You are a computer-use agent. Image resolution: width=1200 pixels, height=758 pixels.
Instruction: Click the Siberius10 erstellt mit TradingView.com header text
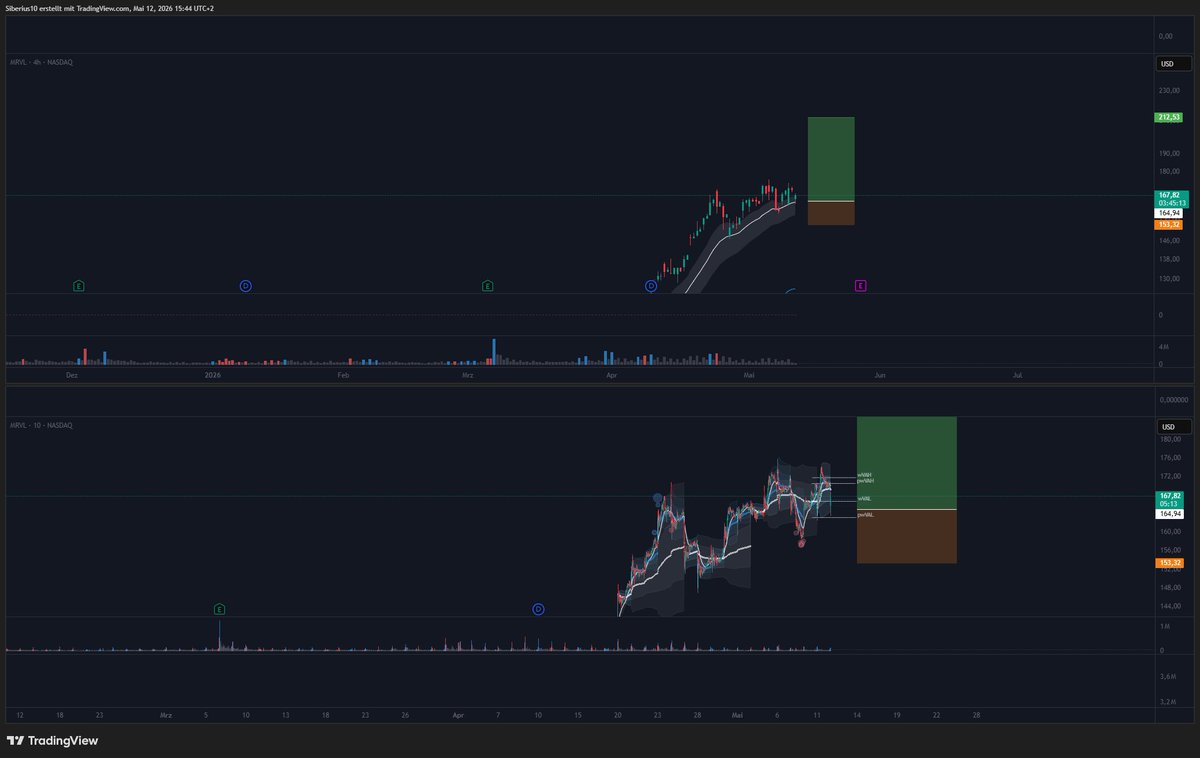pos(110,8)
